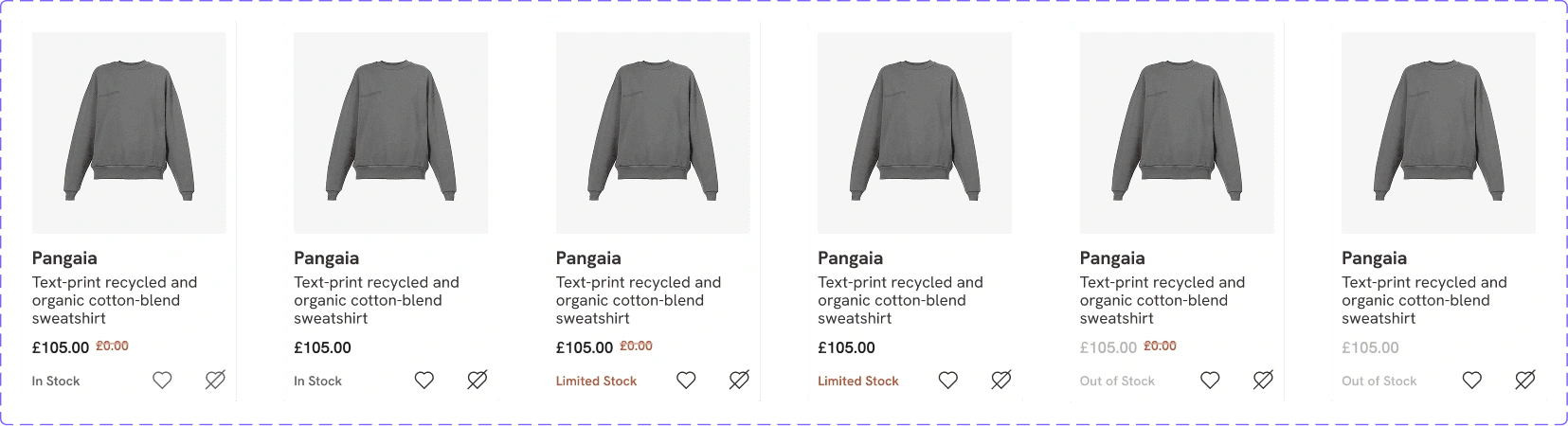Click sweatshirt image on In Stock card without strikethrough price

tap(390, 133)
